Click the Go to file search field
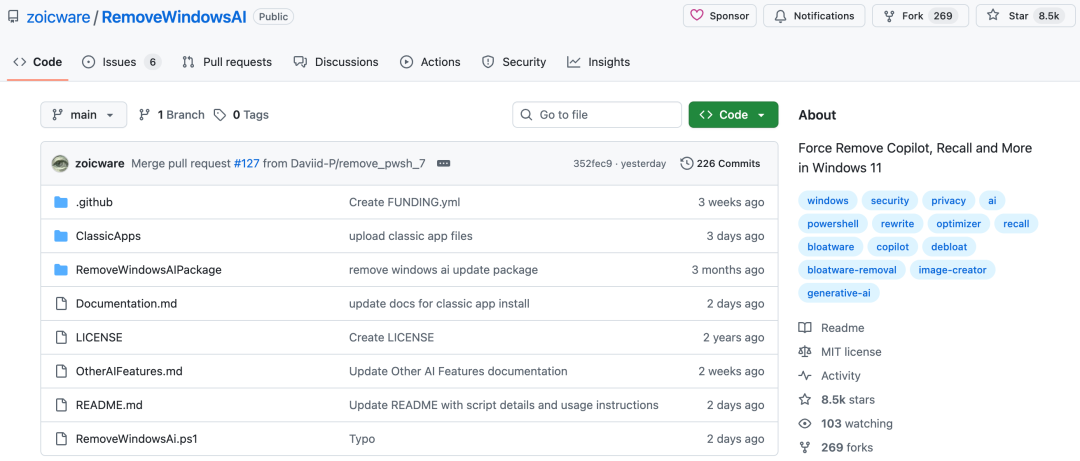The image size is (1080, 461). [597, 115]
